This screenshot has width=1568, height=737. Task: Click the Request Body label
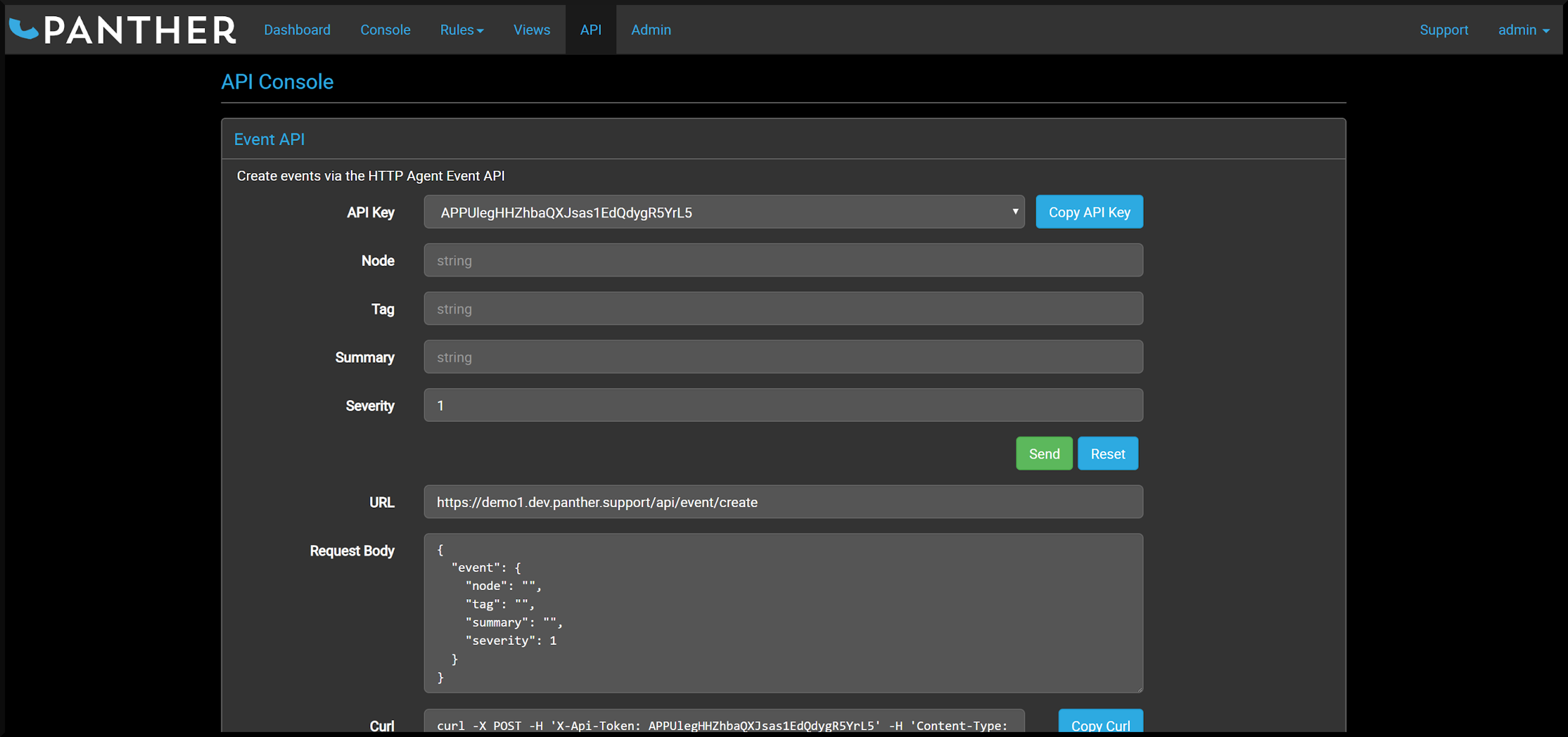click(352, 551)
